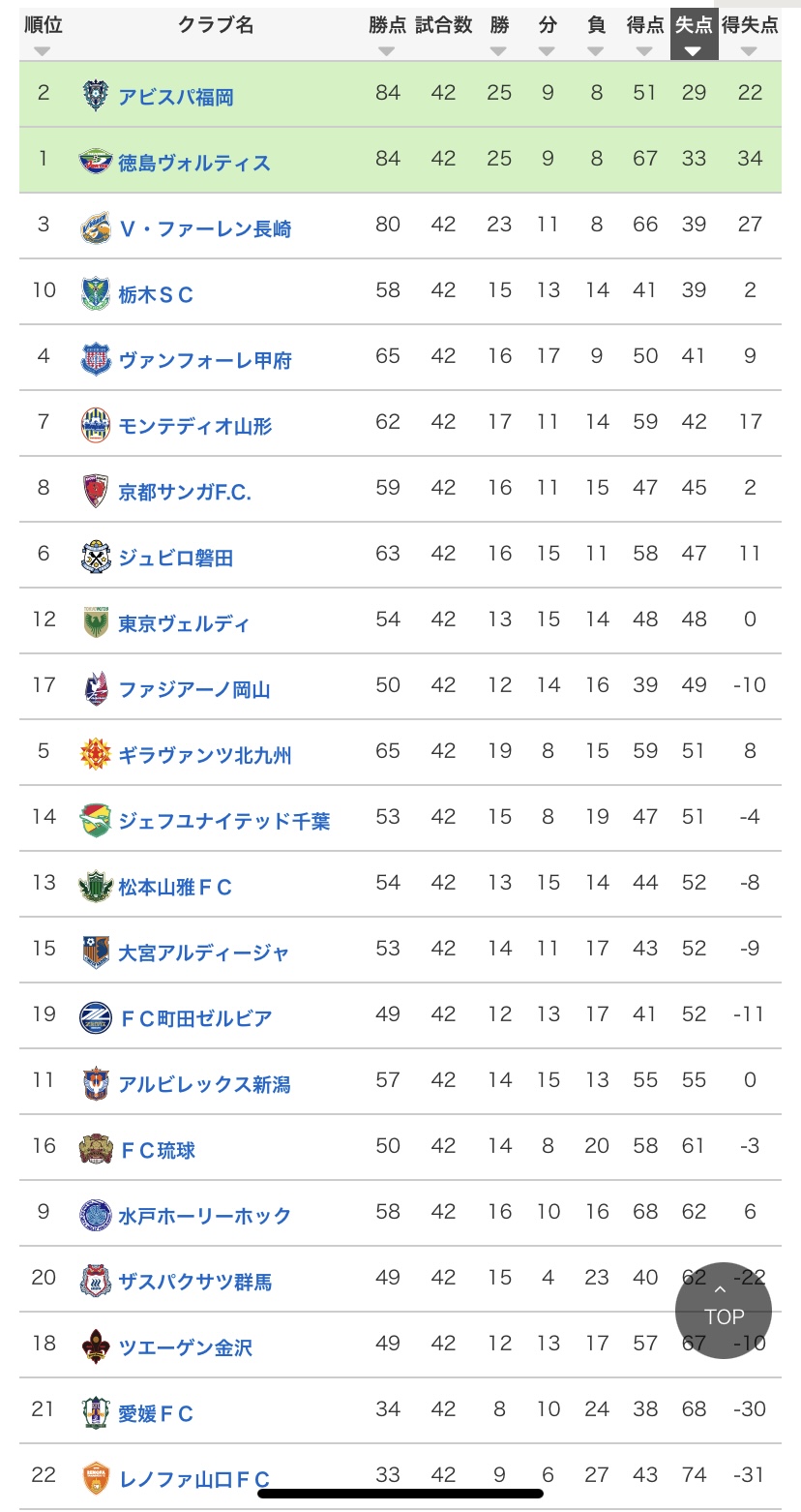
Task: Sort by 試合数 matches played header
Action: tap(443, 35)
